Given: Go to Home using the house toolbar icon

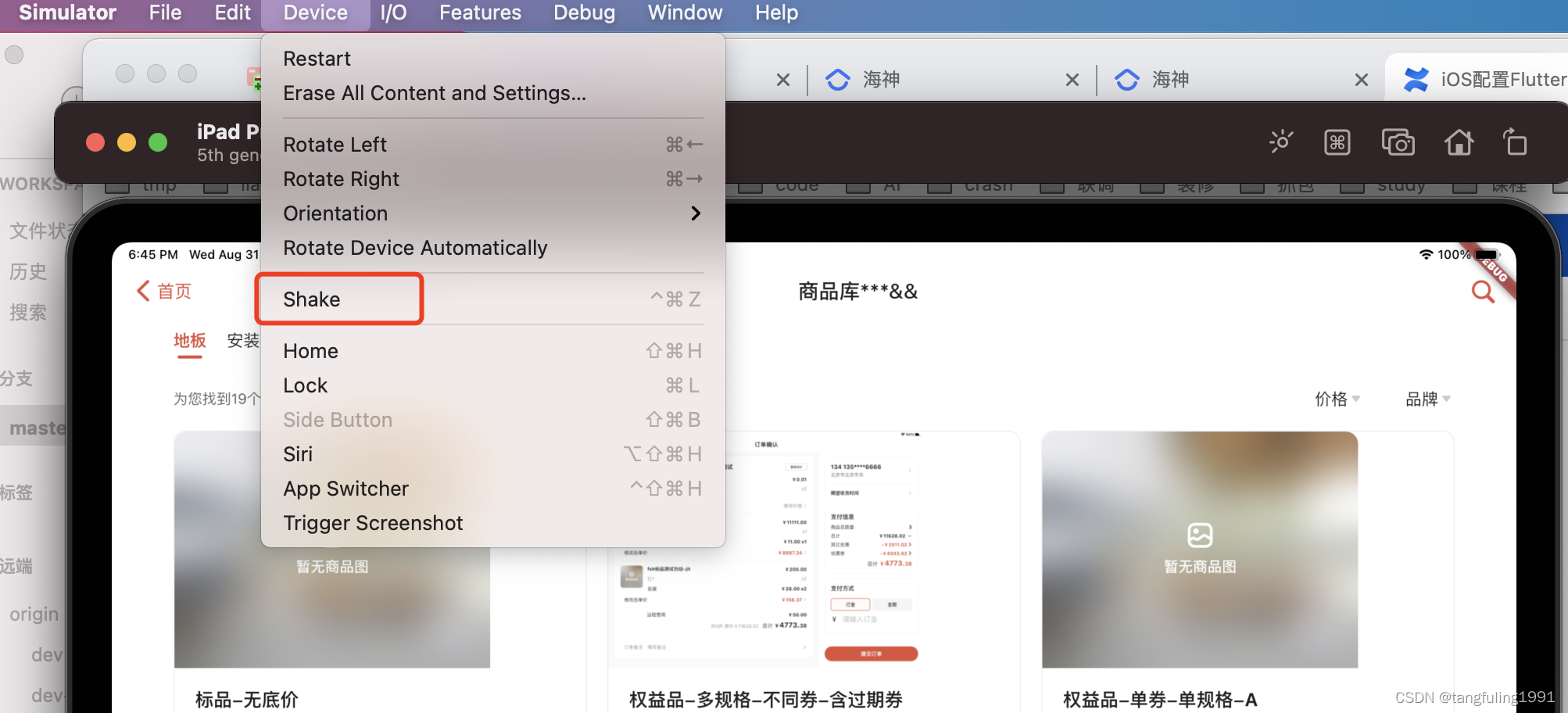Looking at the screenshot, I should point(1459,142).
